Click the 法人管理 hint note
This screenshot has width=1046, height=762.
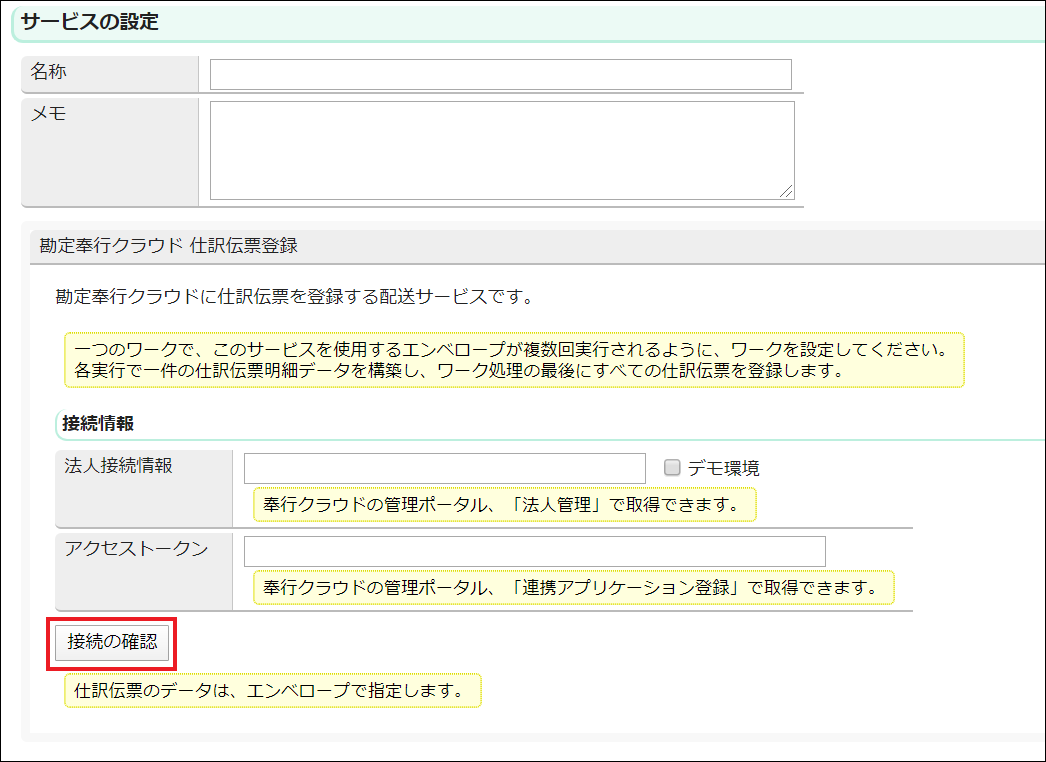coord(504,504)
